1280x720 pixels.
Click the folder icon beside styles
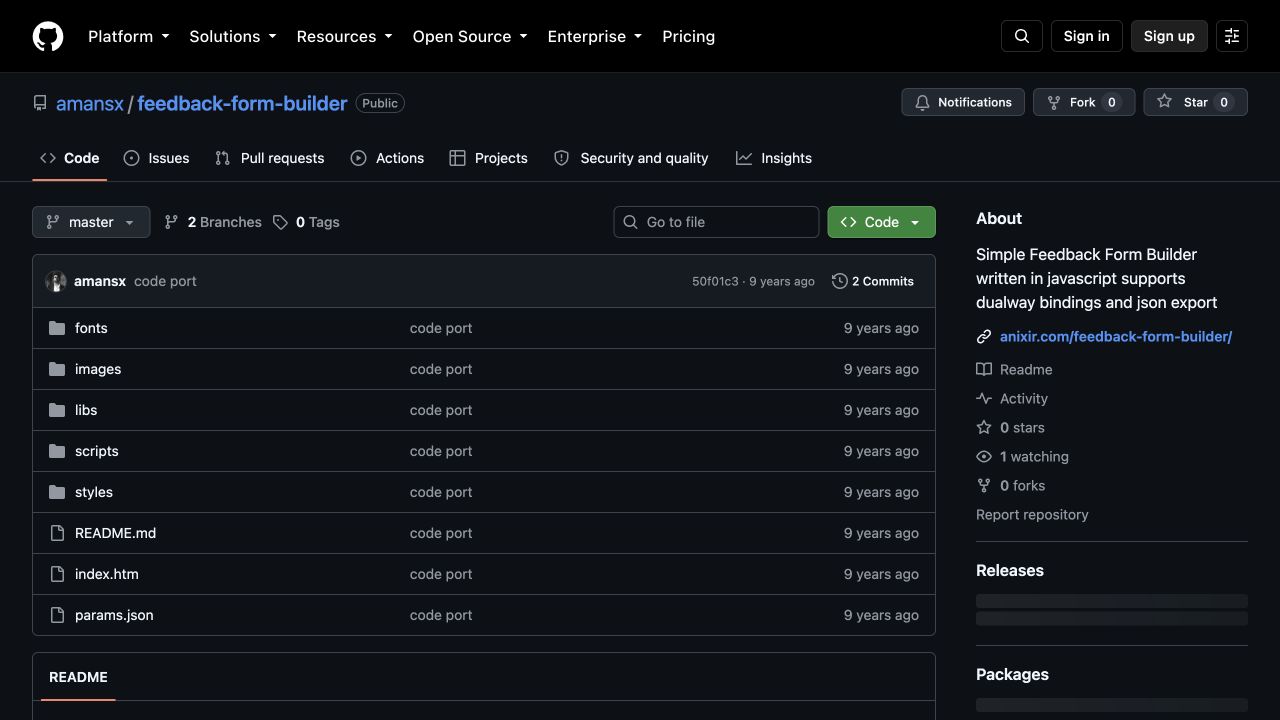pos(57,492)
